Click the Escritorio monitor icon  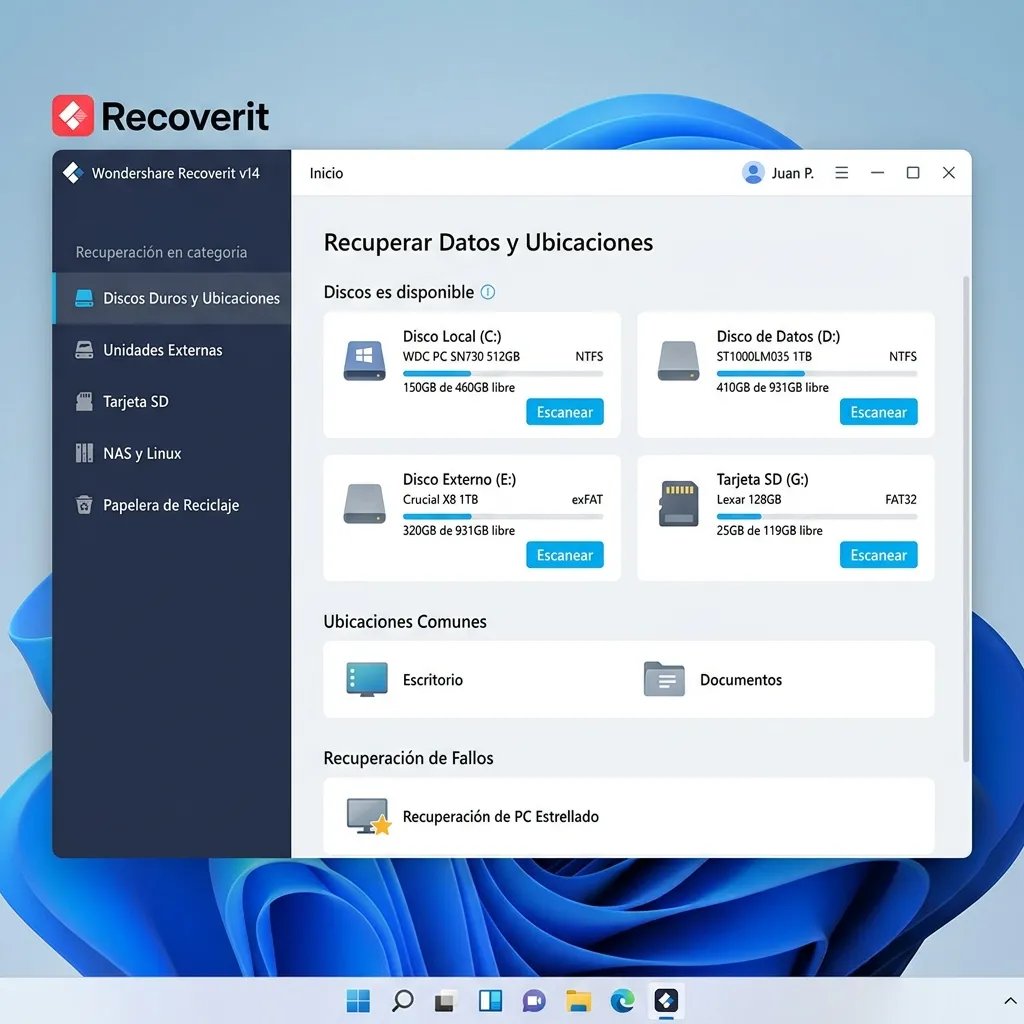point(366,679)
